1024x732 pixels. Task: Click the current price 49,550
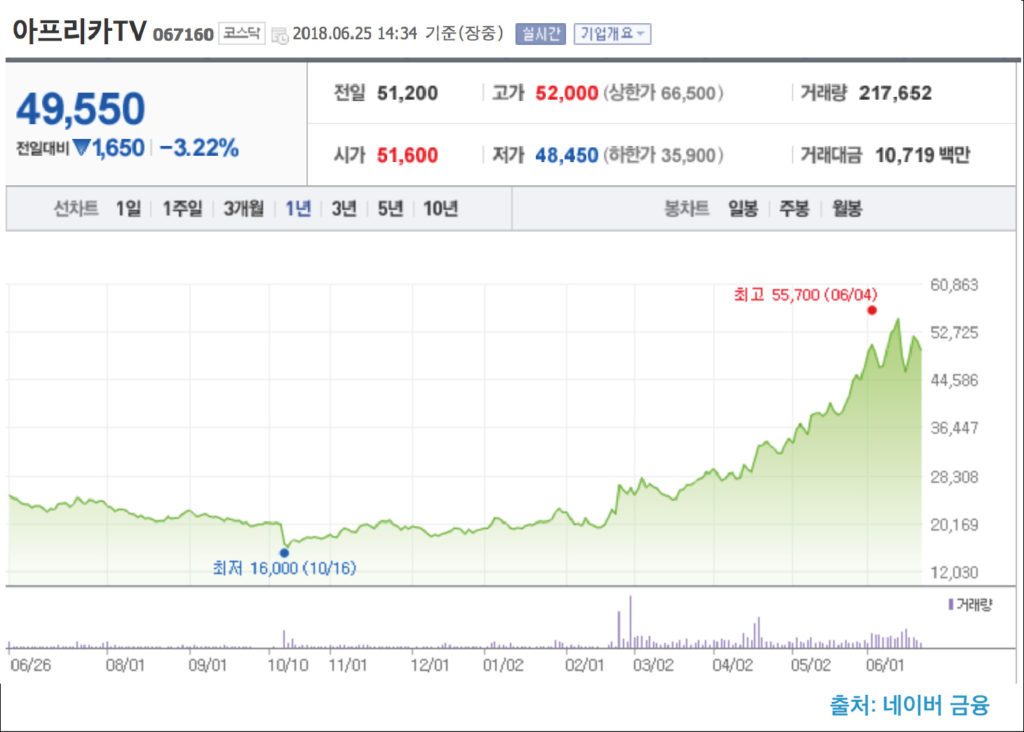[80, 108]
